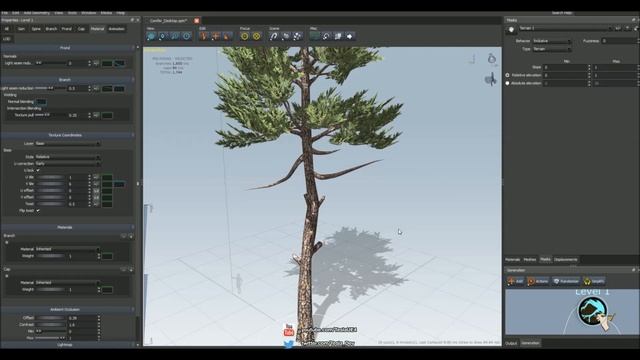Switch to the Animation properties tab
This screenshot has height=360, width=640.
pyautogui.click(x=116, y=29)
